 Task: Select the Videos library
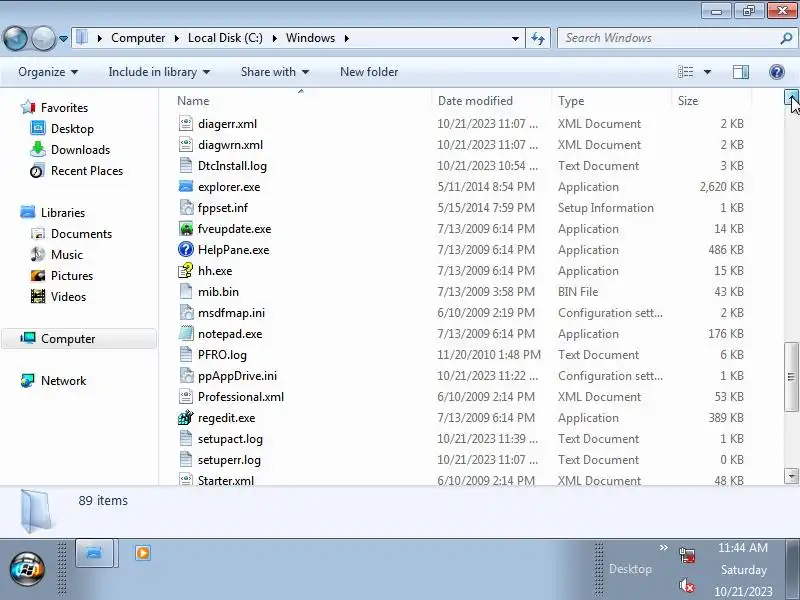point(68,296)
